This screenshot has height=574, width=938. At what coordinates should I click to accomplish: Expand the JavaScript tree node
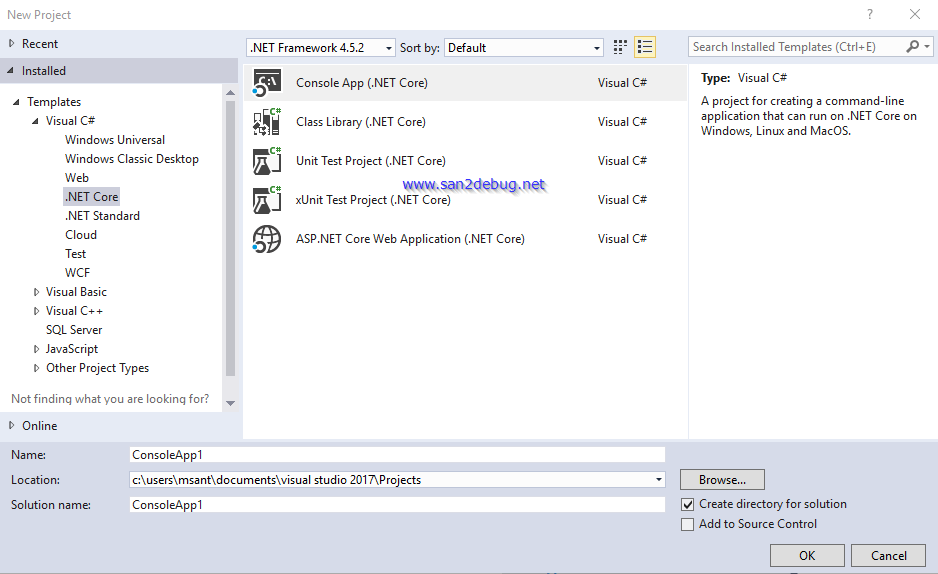point(36,349)
